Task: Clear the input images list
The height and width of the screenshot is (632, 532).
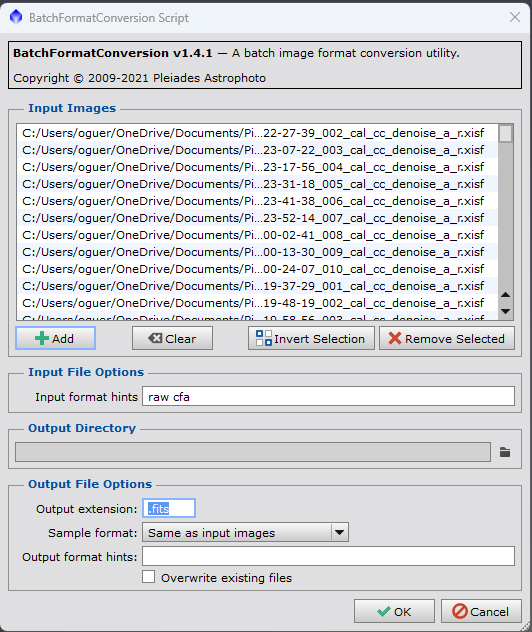Action: coord(172,338)
